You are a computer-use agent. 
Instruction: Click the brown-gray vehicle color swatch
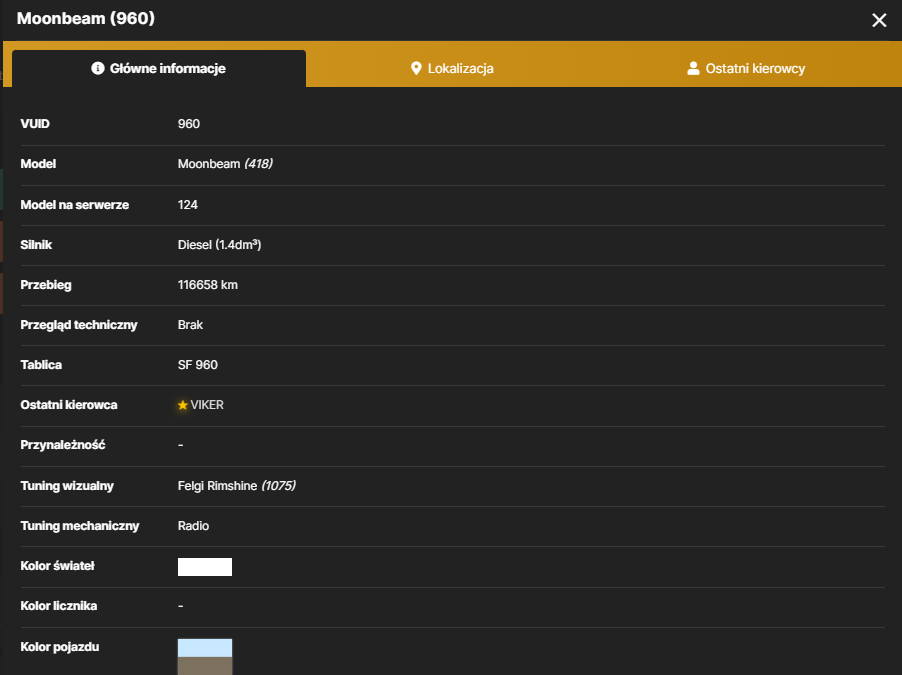pyautogui.click(x=205, y=666)
